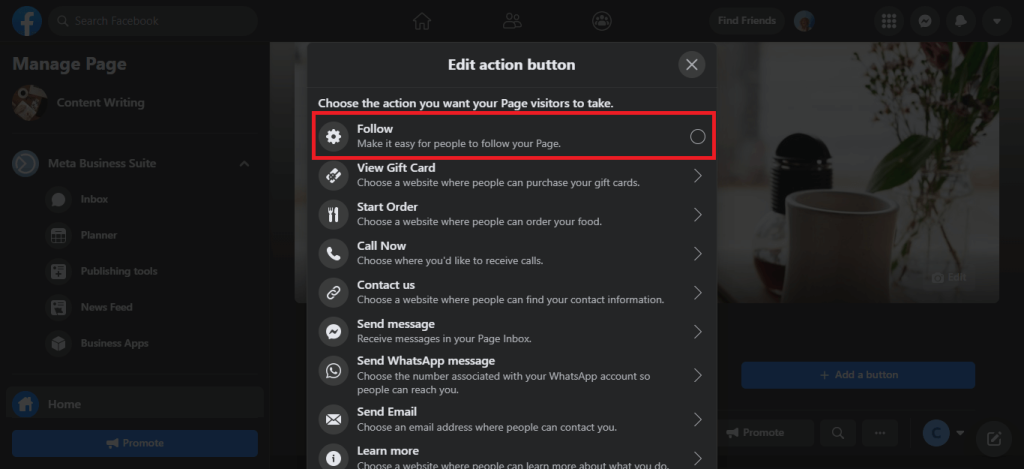Click the Search Facebook field
Image resolution: width=1024 pixels, height=469 pixels.
pos(153,21)
